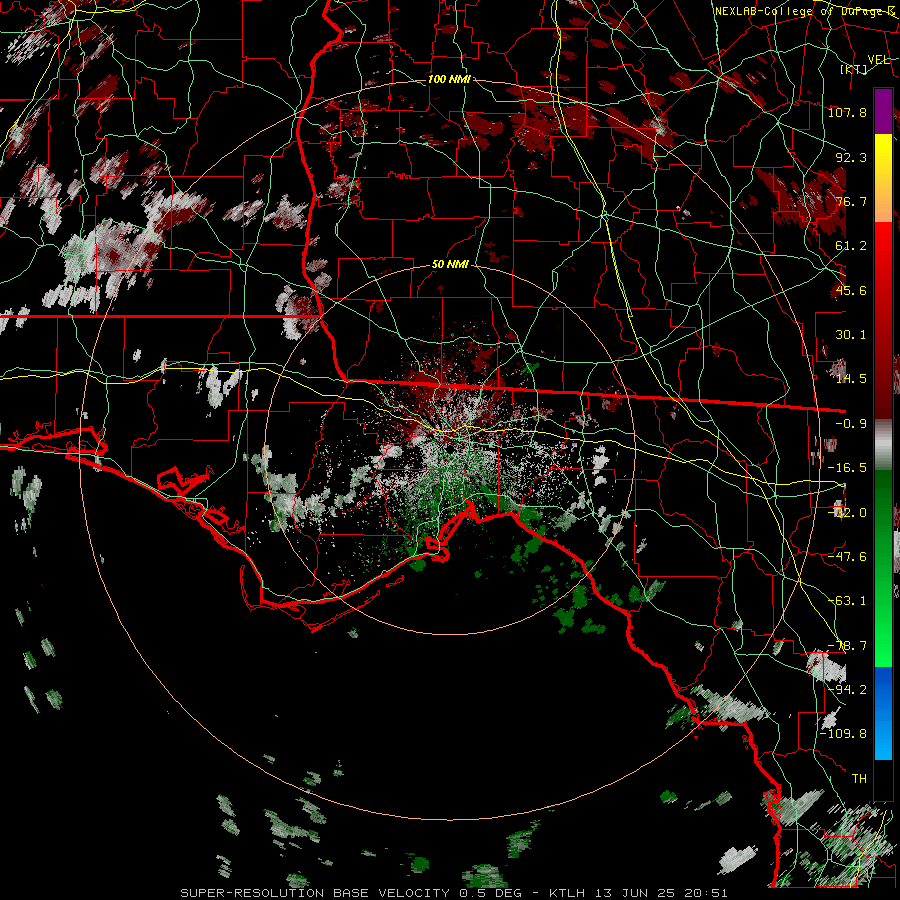This screenshot has height=900, width=900.
Task: Click the -16.5 velocity scale value
Action: [847, 468]
